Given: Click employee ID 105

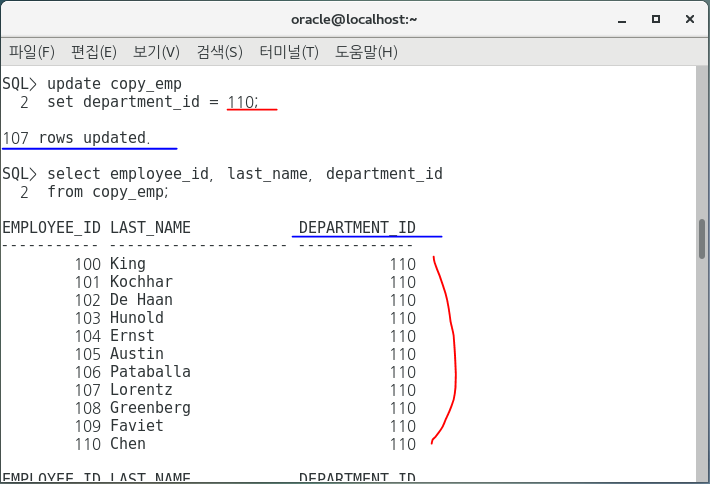Looking at the screenshot, I should (87, 354).
